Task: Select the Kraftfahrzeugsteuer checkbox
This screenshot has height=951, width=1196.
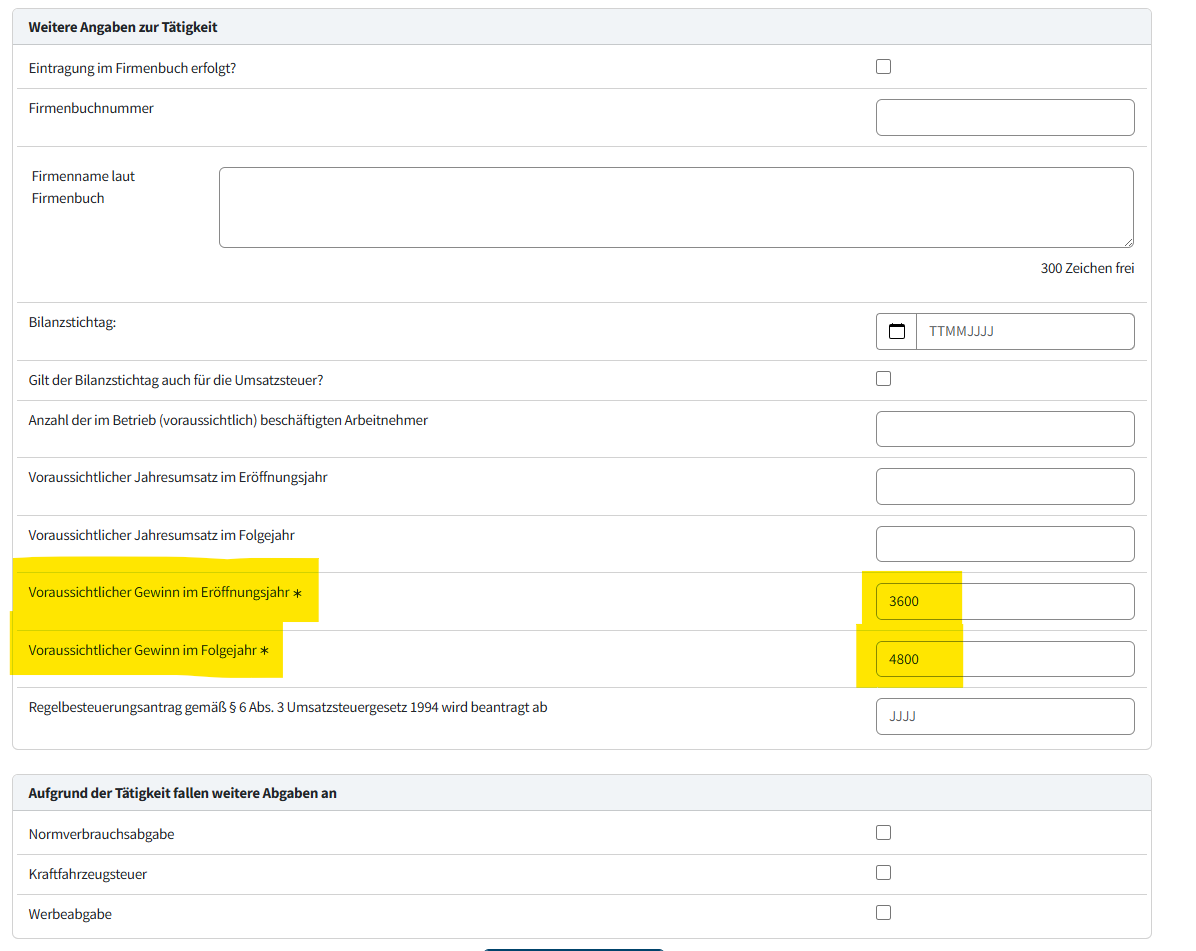Action: (883, 873)
